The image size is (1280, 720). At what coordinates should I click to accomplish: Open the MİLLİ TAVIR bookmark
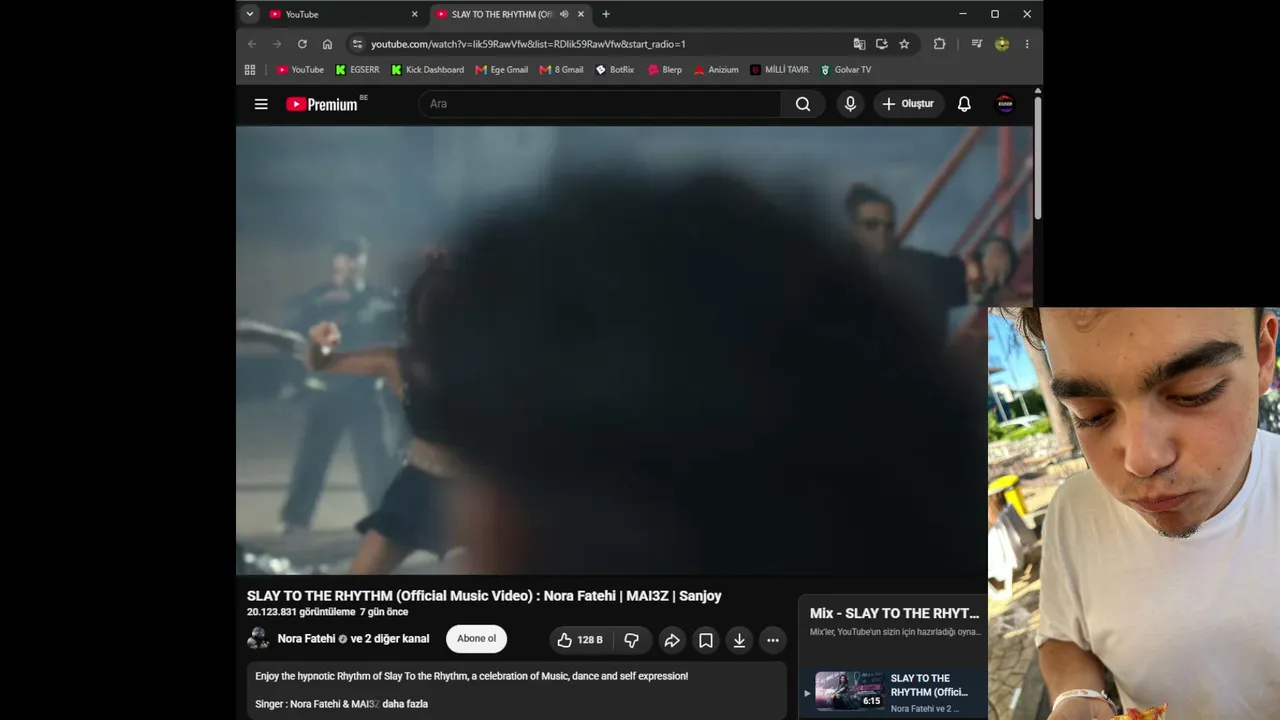tap(779, 70)
